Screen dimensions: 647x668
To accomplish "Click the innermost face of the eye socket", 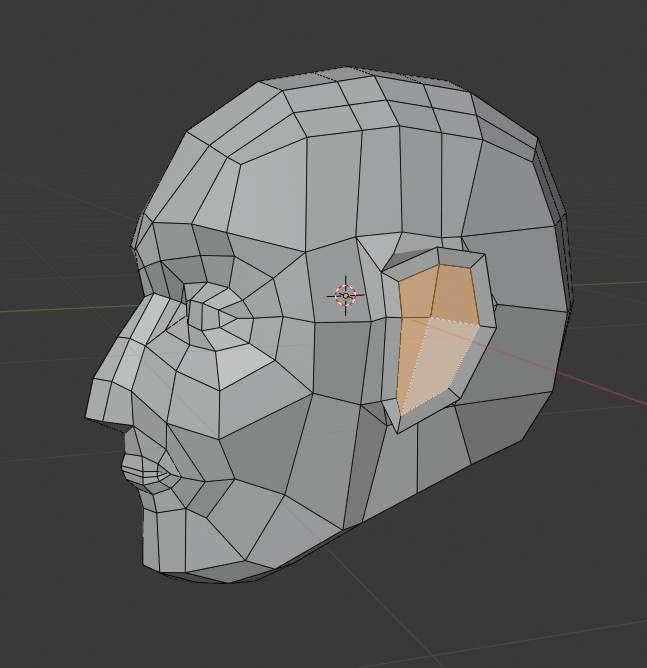I will point(210,315).
